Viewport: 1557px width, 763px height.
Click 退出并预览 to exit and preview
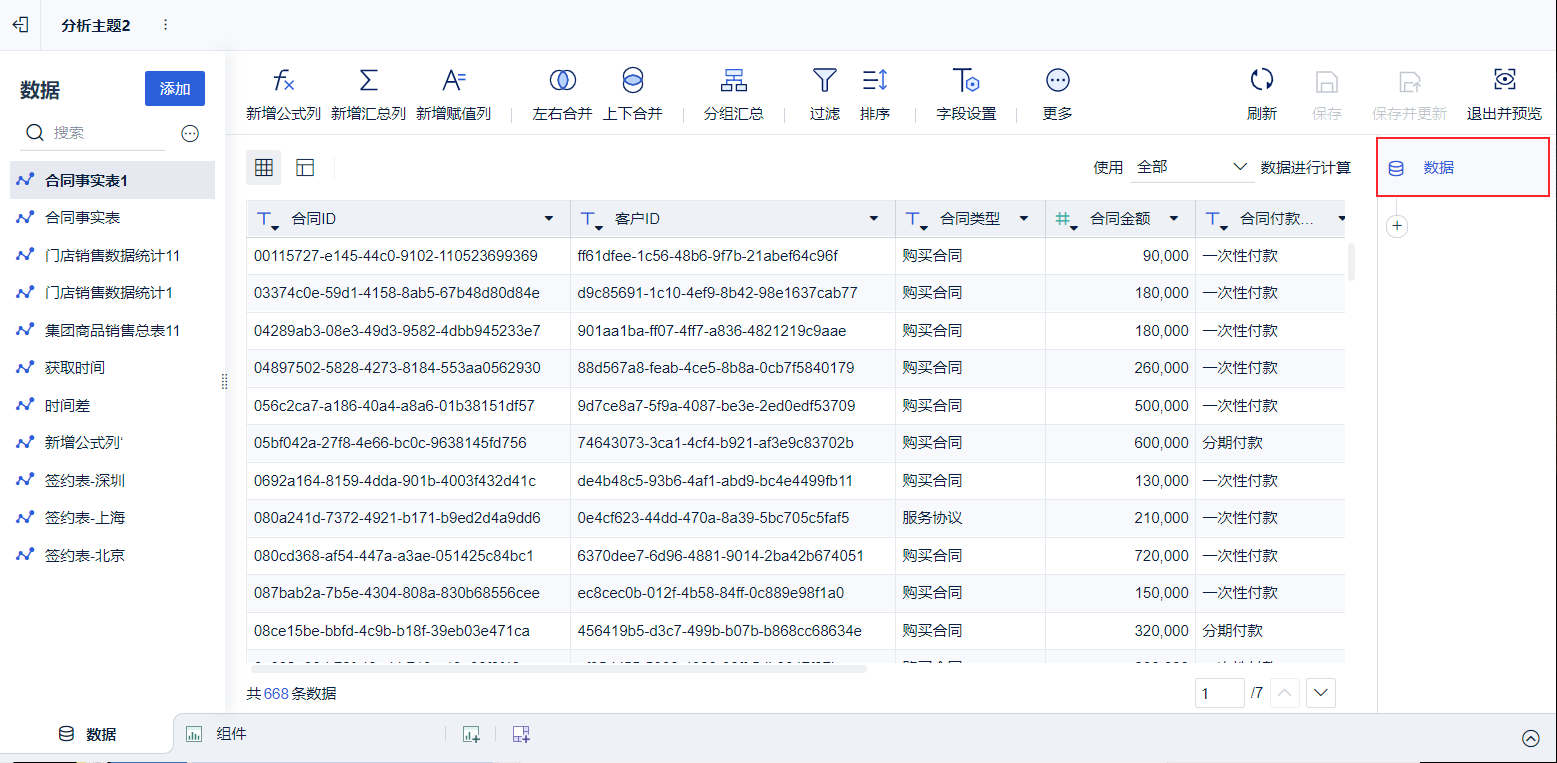tap(1504, 95)
